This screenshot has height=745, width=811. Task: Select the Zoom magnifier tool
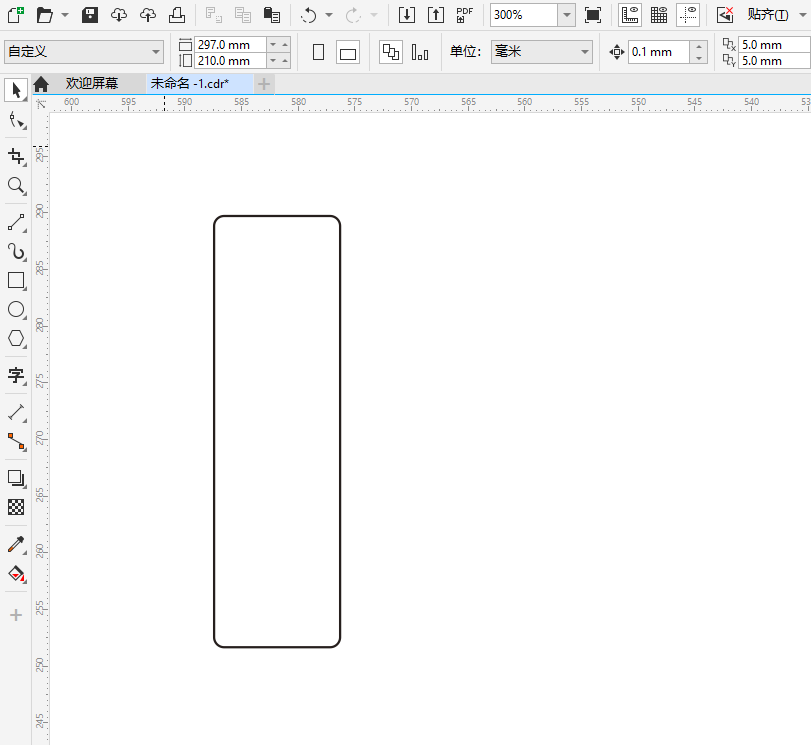(x=17, y=186)
